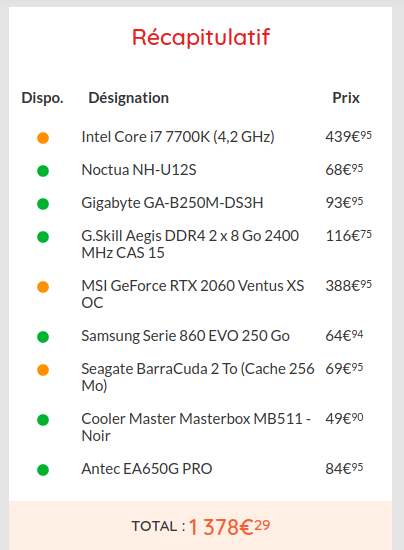Open MSI GeForce RTX 2060 Ventus link

point(193,294)
